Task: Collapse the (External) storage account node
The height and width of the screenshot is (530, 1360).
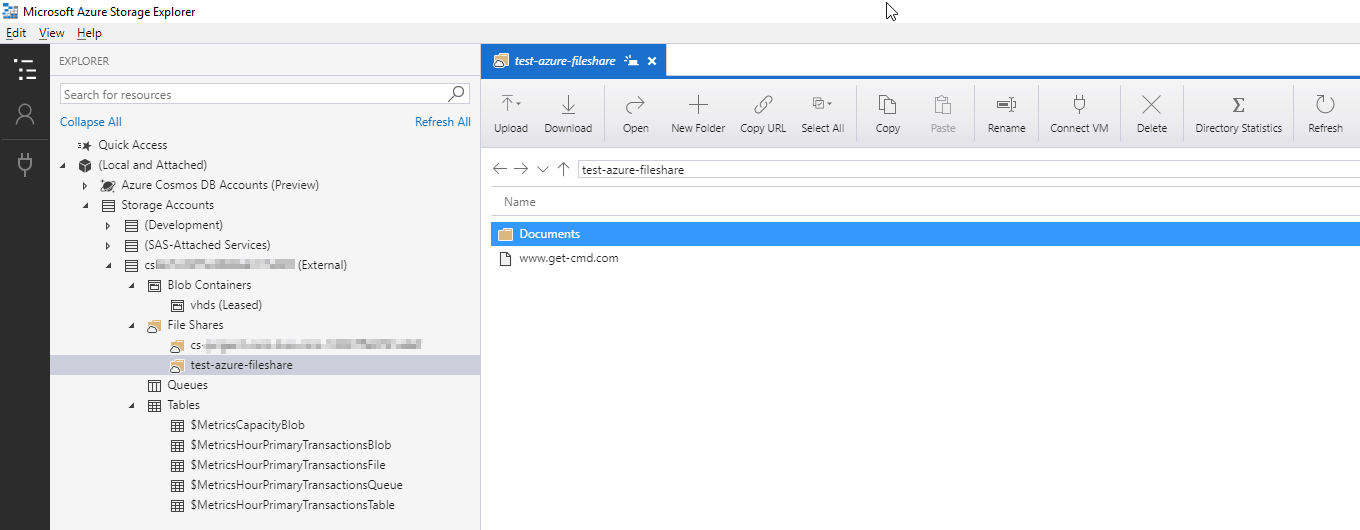Action: coord(108,265)
